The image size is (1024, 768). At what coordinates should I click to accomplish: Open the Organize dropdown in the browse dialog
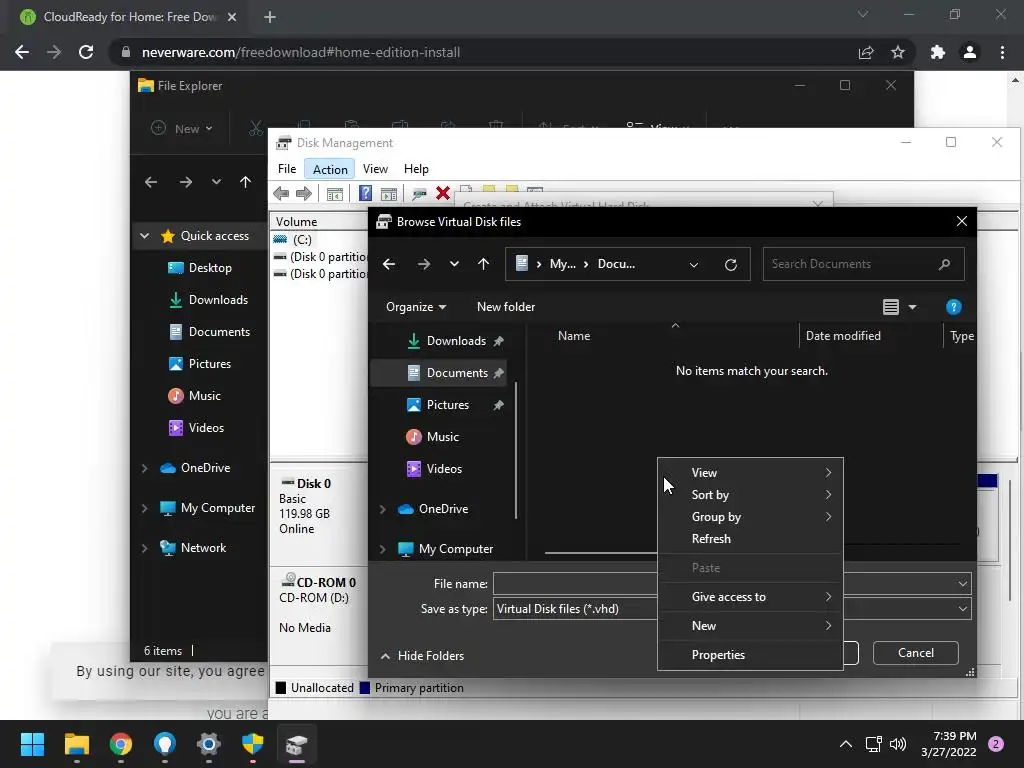[416, 307]
